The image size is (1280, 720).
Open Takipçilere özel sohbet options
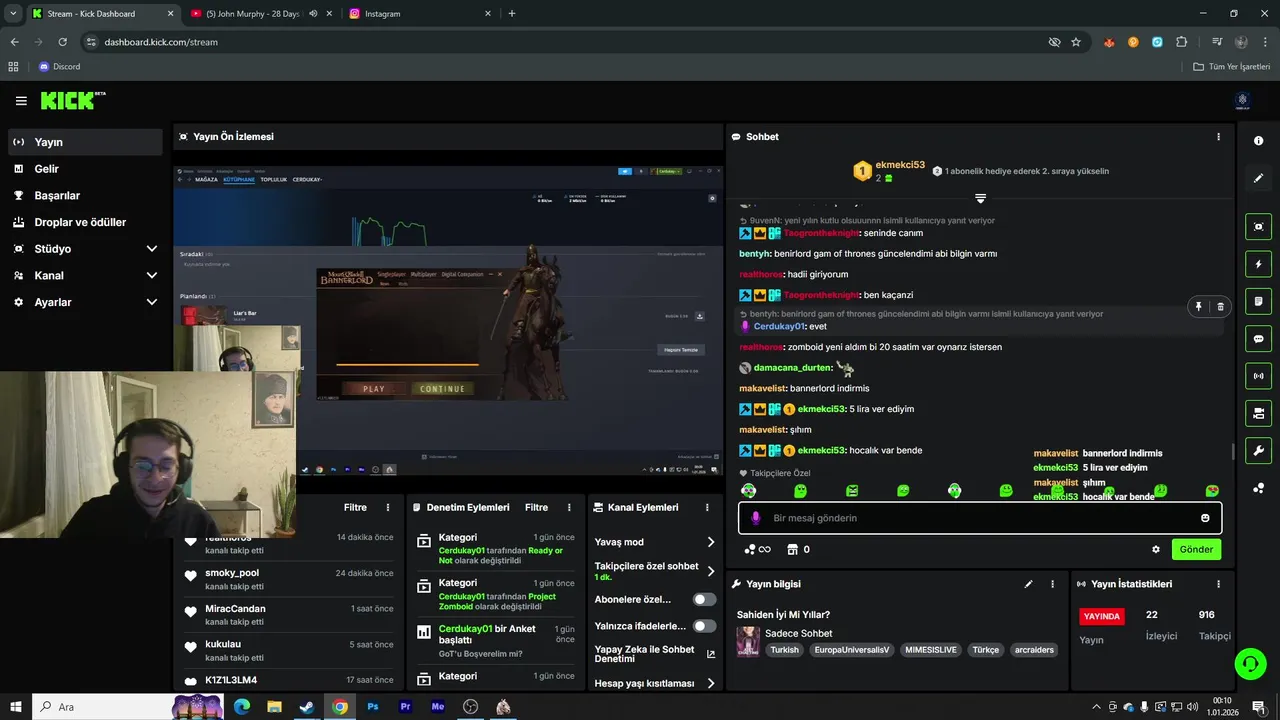711,571
